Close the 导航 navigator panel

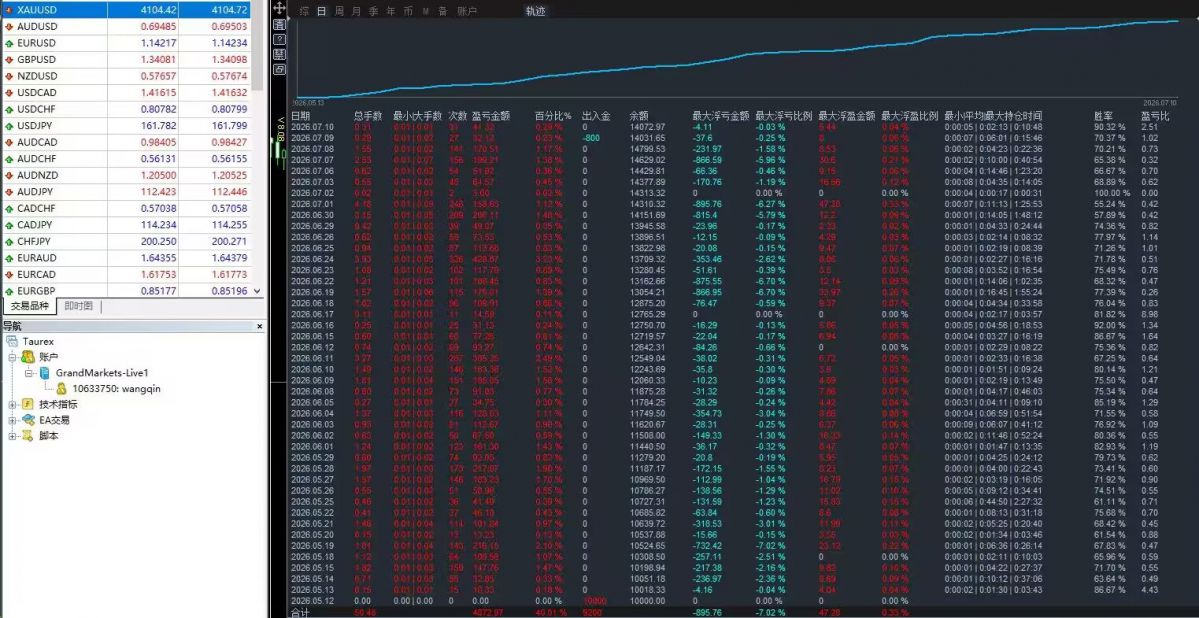point(259,327)
